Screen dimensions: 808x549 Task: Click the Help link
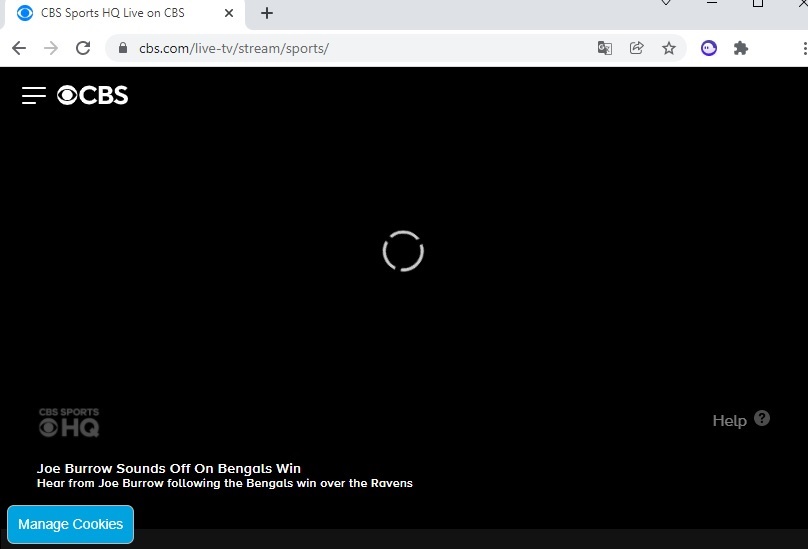point(730,421)
